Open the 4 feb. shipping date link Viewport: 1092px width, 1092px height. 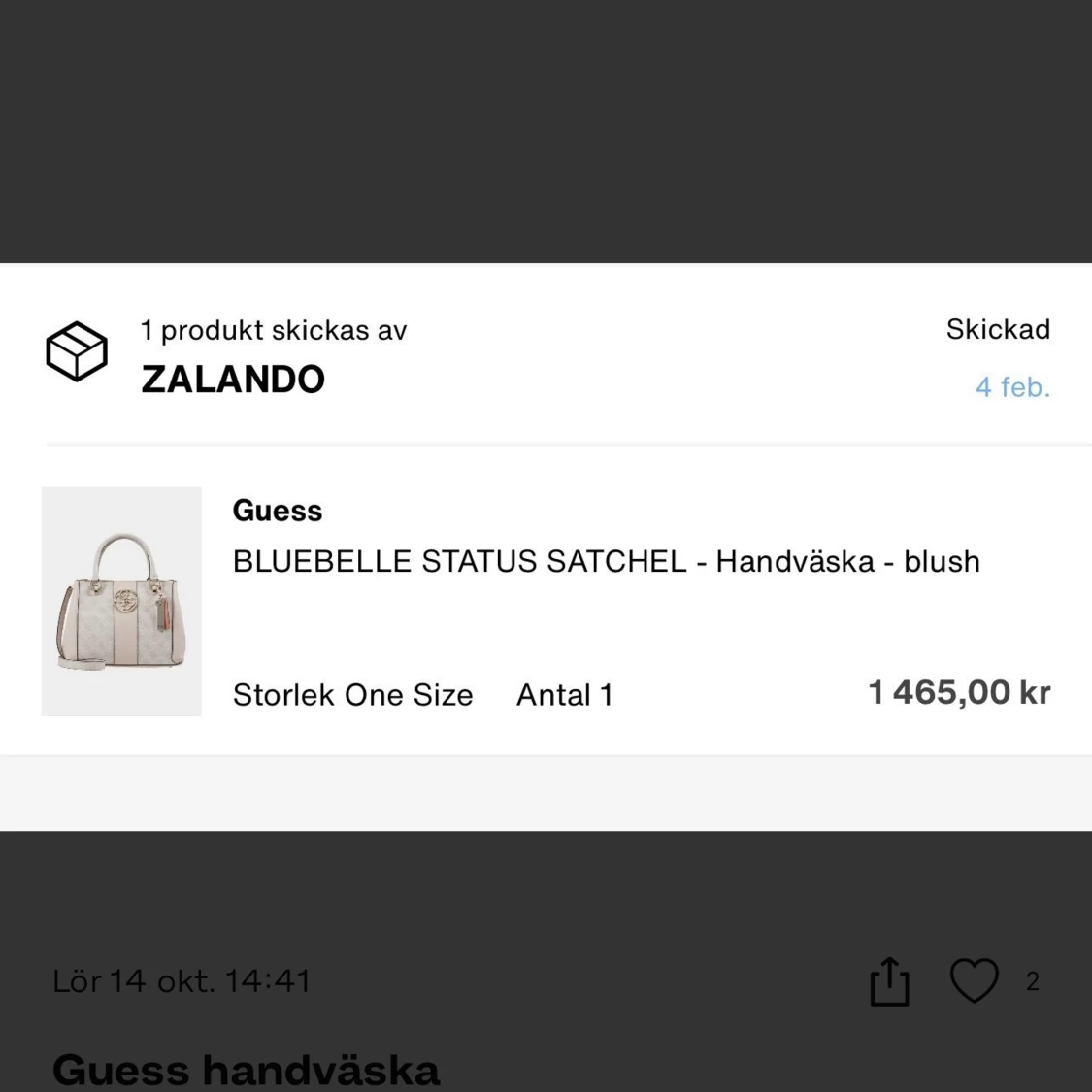pyautogui.click(x=1012, y=387)
